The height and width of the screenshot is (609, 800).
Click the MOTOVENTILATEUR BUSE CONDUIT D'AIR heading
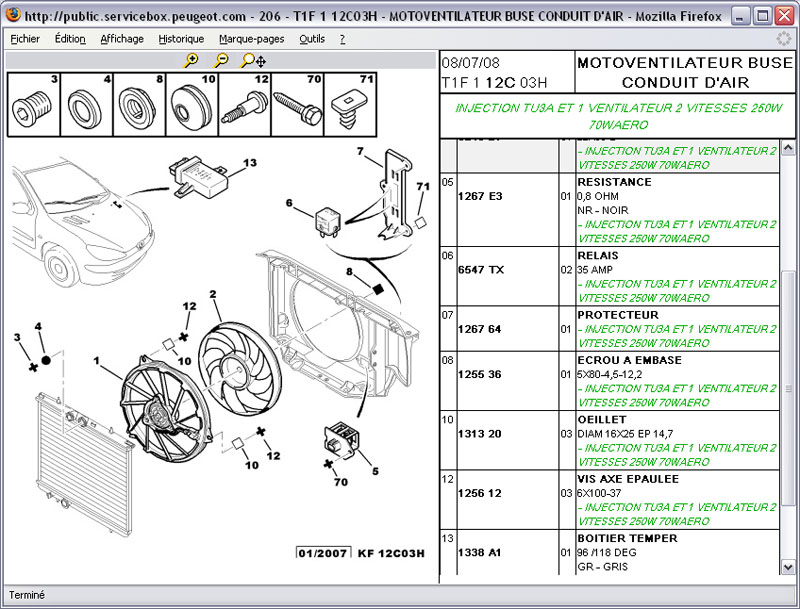click(x=685, y=72)
